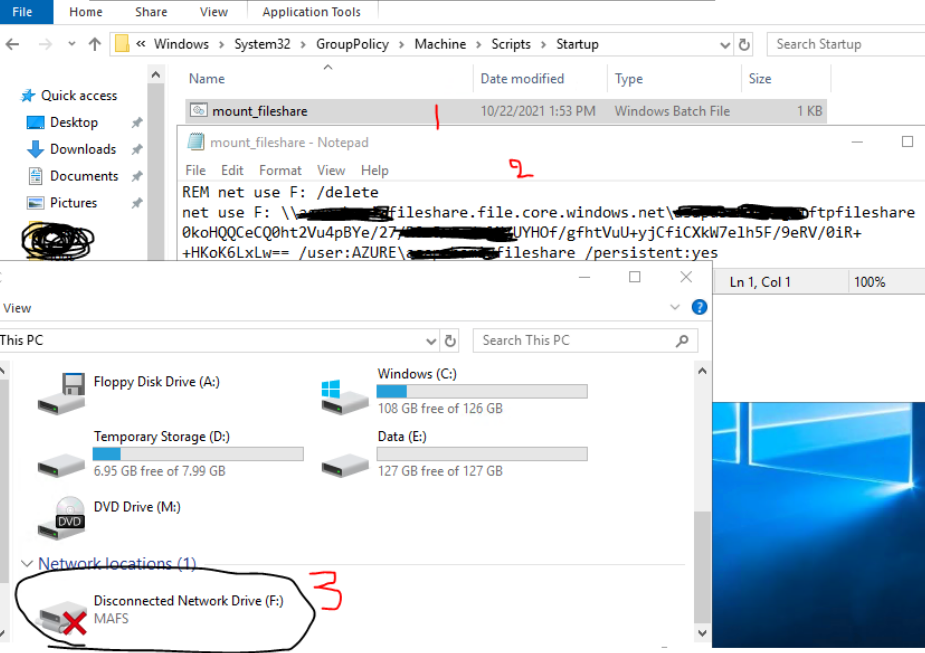The image size is (925, 653).
Task: Open This PC address bar dropdown
Action: click(431, 341)
